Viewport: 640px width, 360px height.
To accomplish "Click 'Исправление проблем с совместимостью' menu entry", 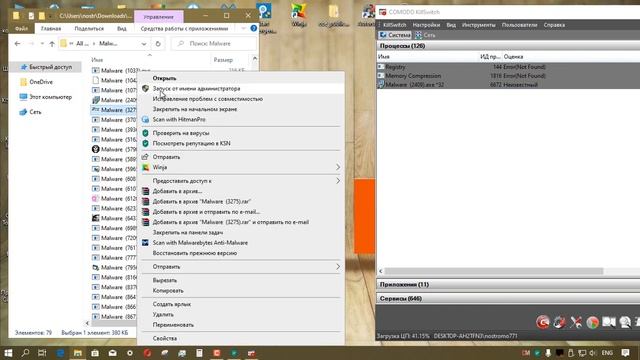I will tap(207, 99).
